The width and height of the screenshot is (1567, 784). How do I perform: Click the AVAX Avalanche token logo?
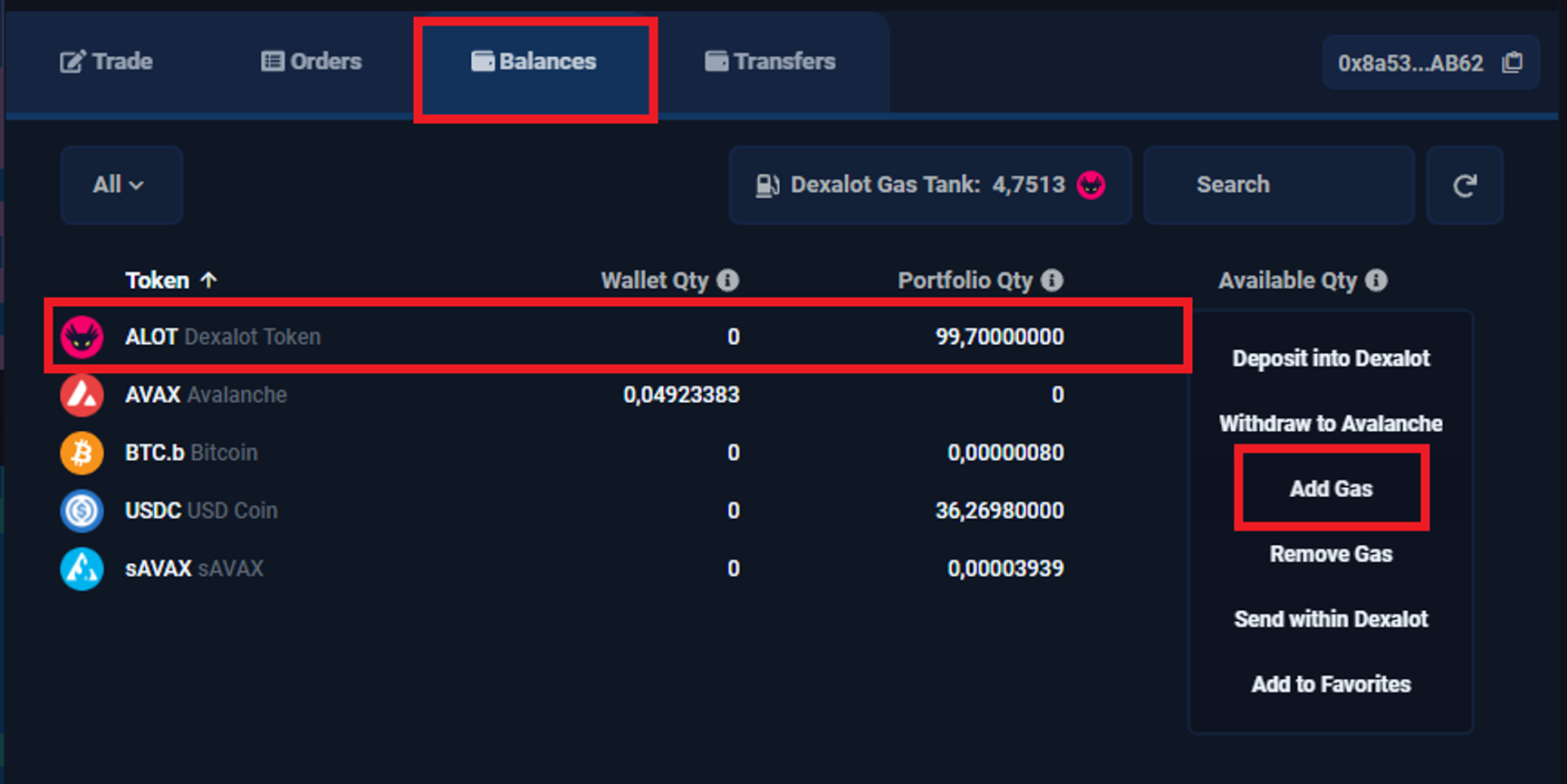[x=82, y=395]
